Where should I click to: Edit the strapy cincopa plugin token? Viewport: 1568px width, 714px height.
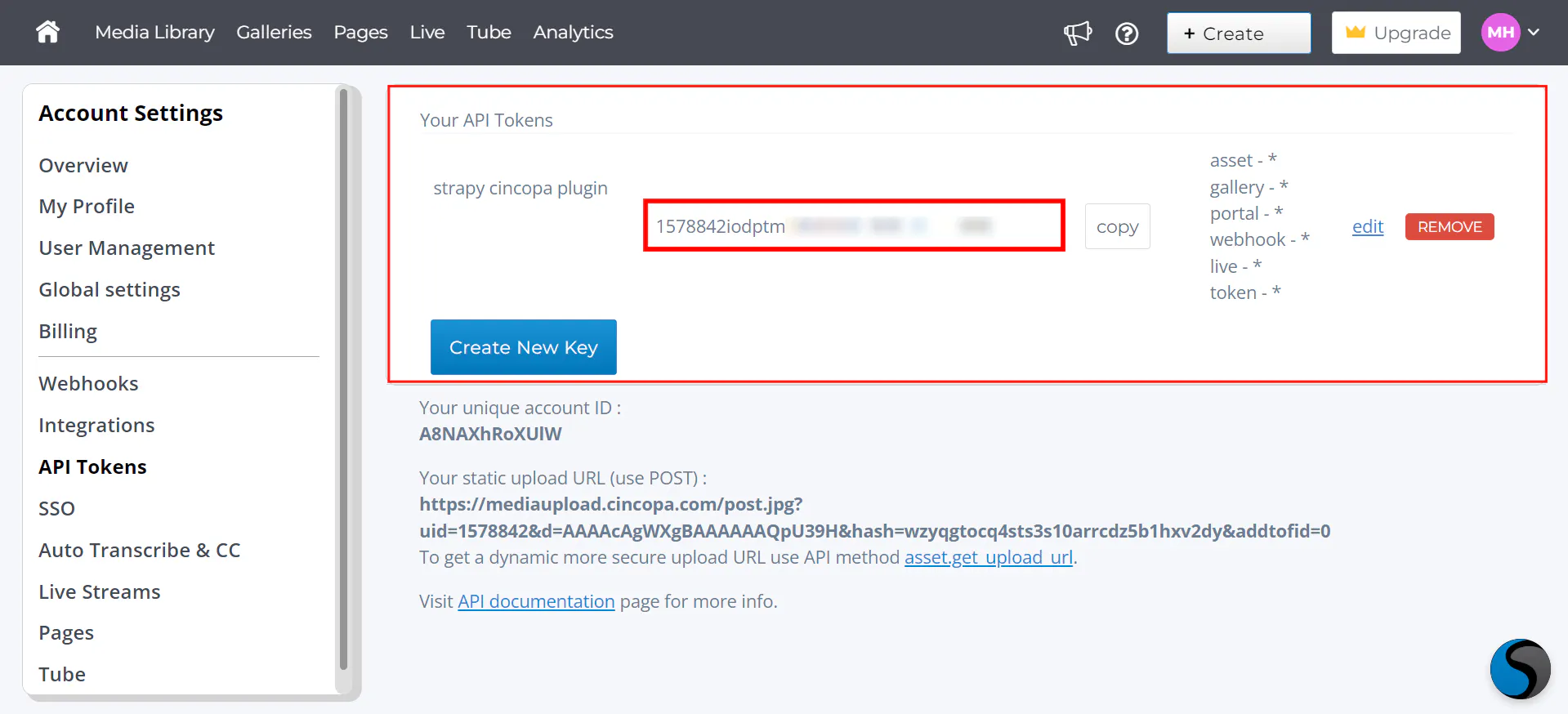pyautogui.click(x=1367, y=226)
